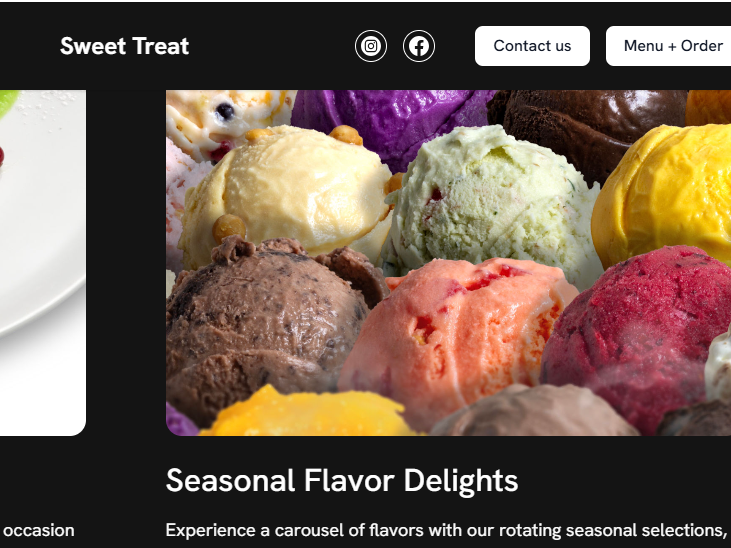Click the 'Experience a carousel of flavors' paragraph
This screenshot has height=548, width=731.
click(446, 530)
